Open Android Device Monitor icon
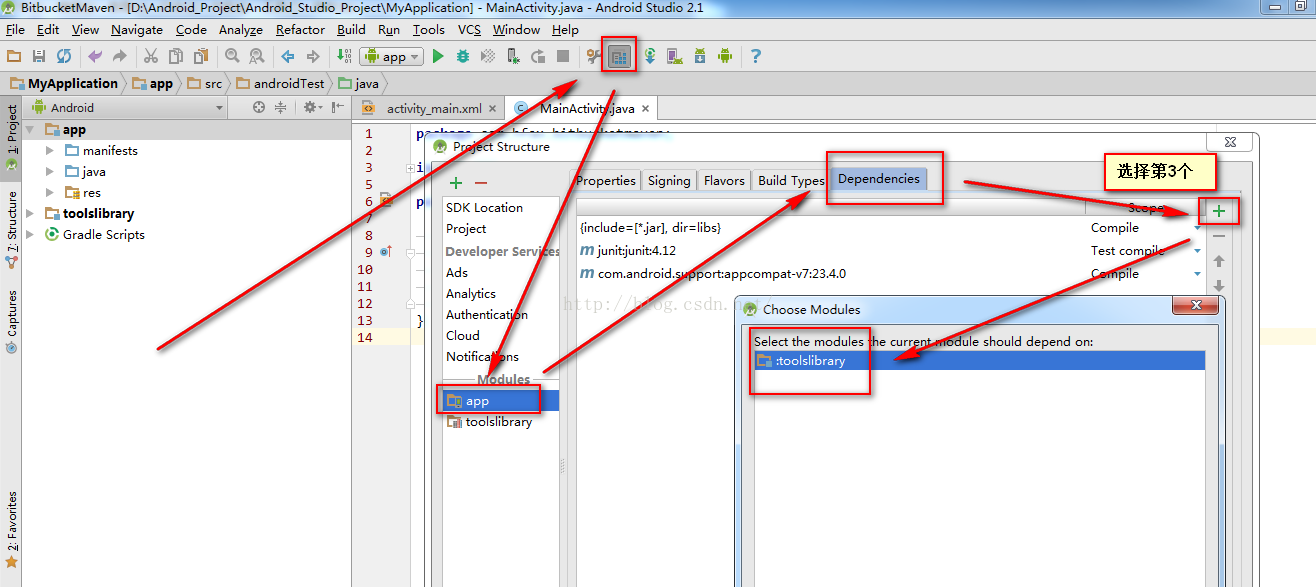Image resolution: width=1316 pixels, height=587 pixels. [x=725, y=56]
